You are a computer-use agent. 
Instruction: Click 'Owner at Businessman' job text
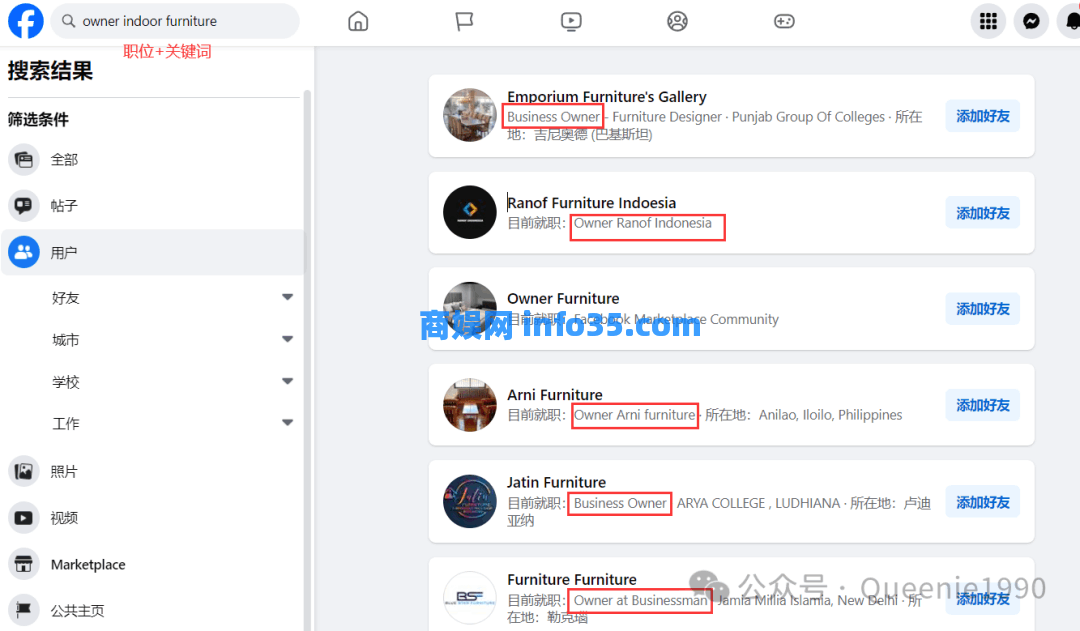coord(641,601)
